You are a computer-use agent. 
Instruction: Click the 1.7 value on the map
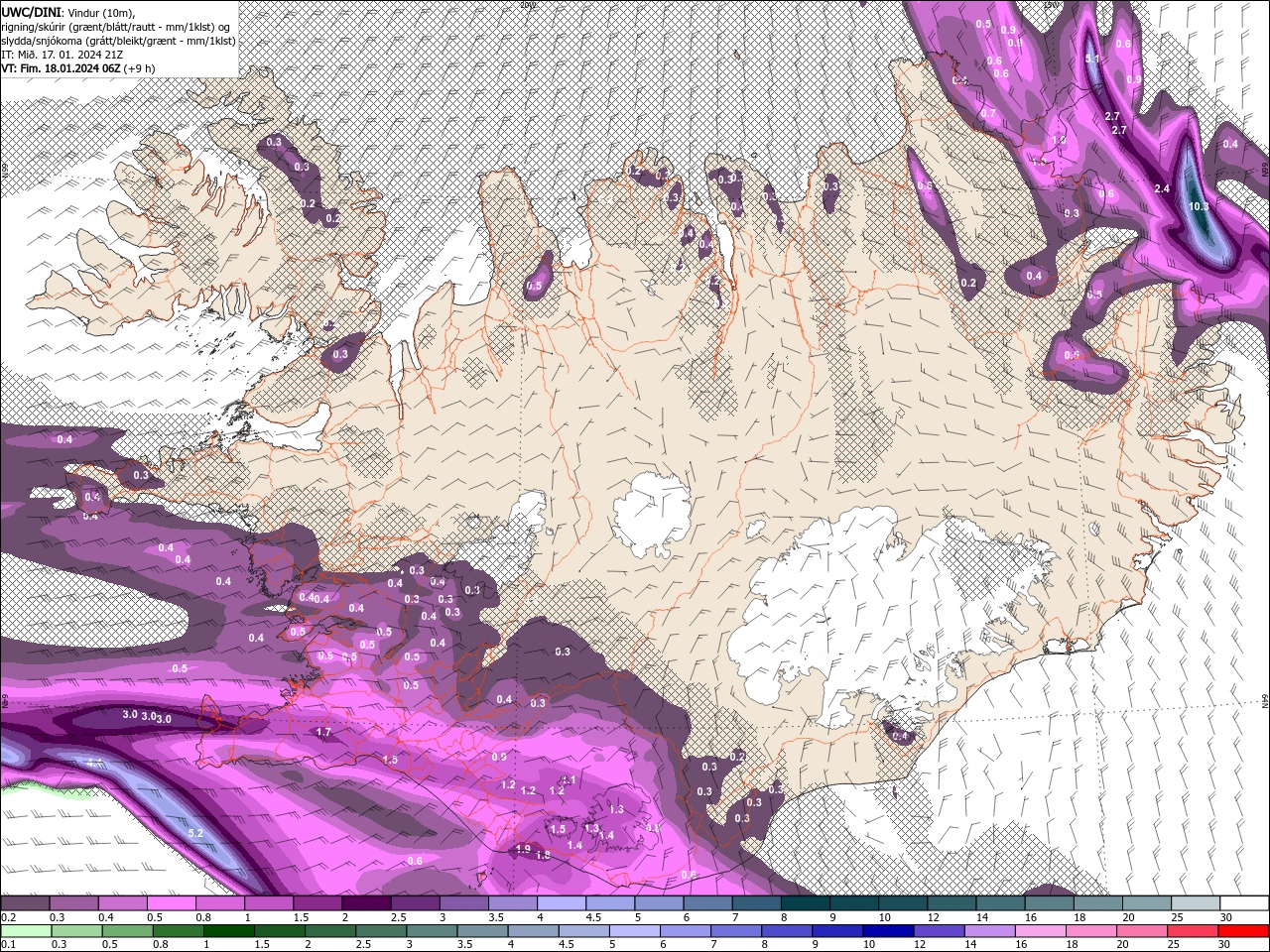323,732
